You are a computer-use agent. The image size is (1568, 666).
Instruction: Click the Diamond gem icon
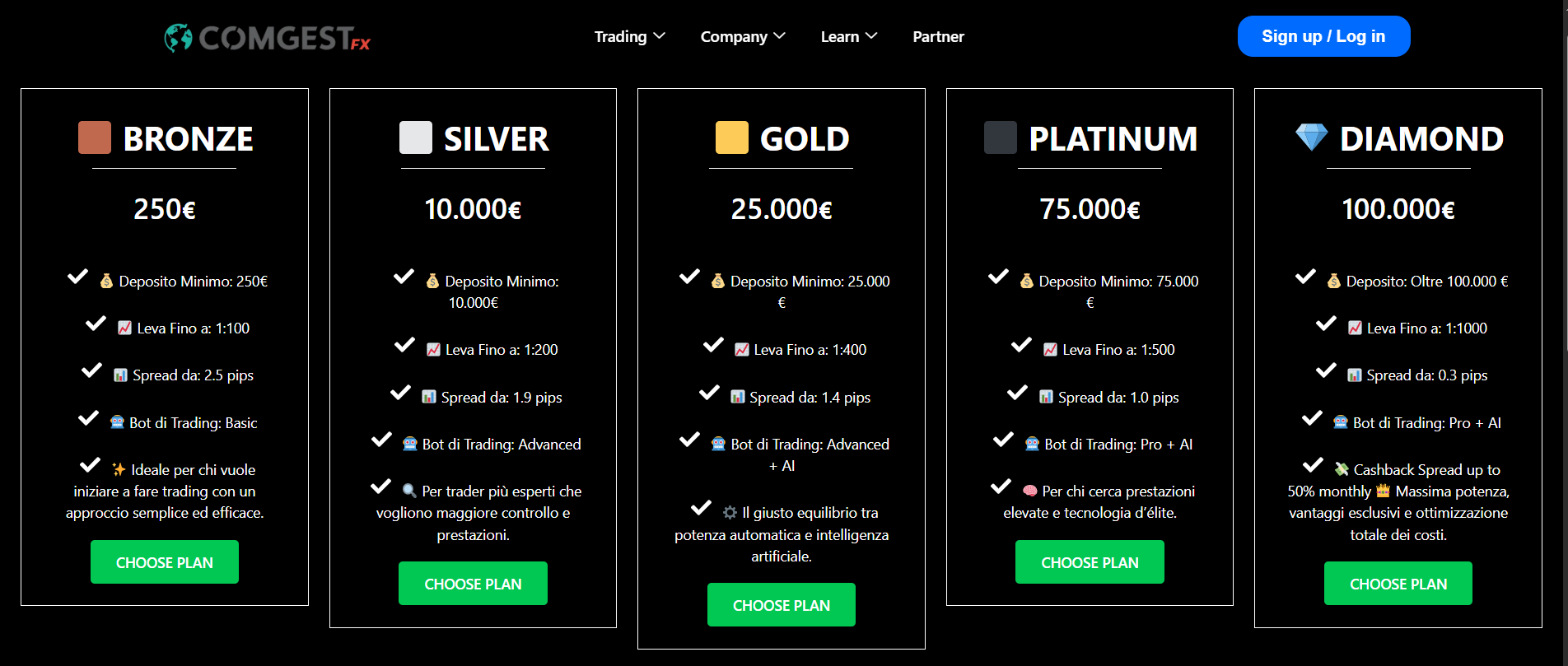[1311, 137]
